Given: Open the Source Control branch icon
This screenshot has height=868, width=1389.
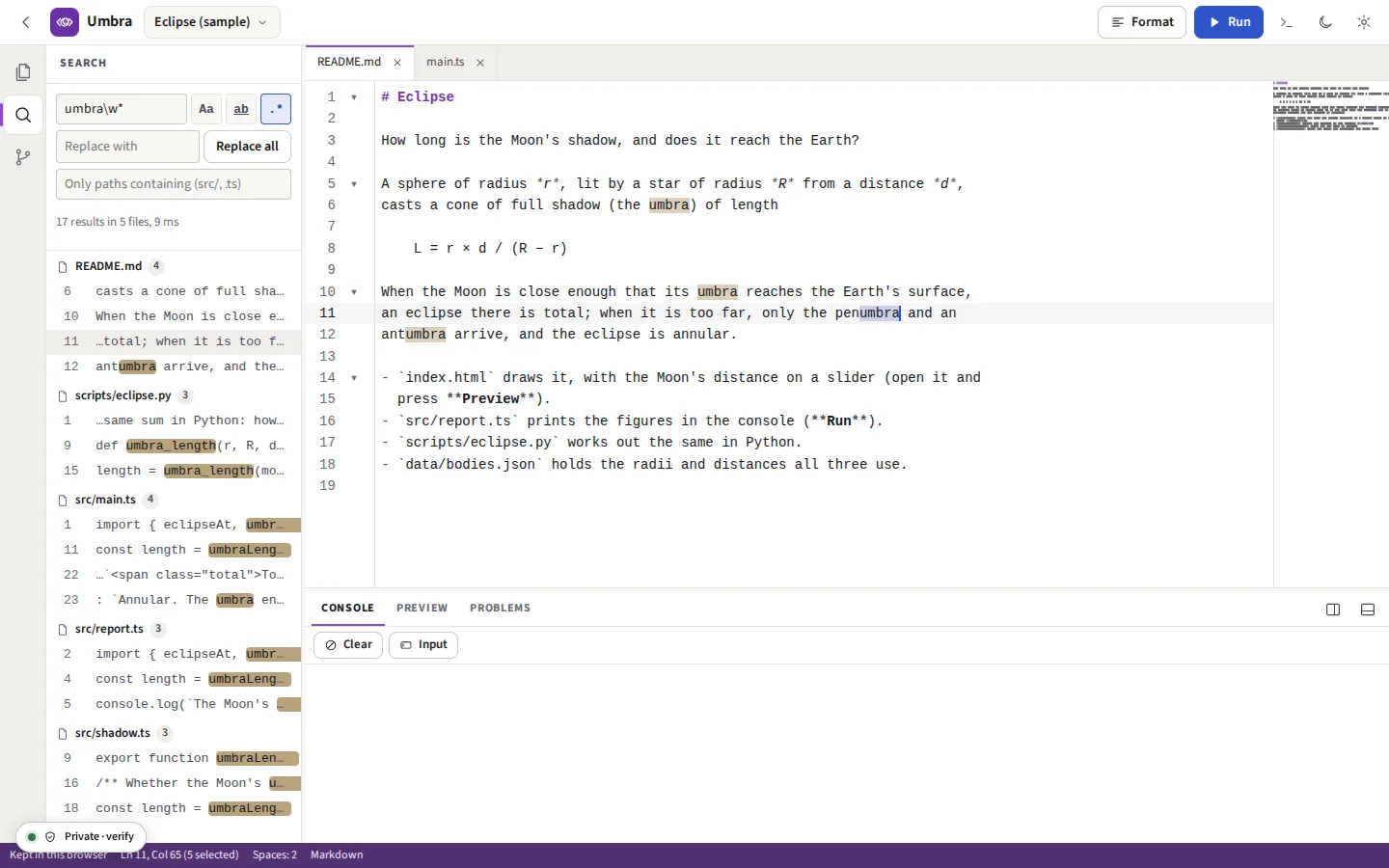Looking at the screenshot, I should pos(23,157).
